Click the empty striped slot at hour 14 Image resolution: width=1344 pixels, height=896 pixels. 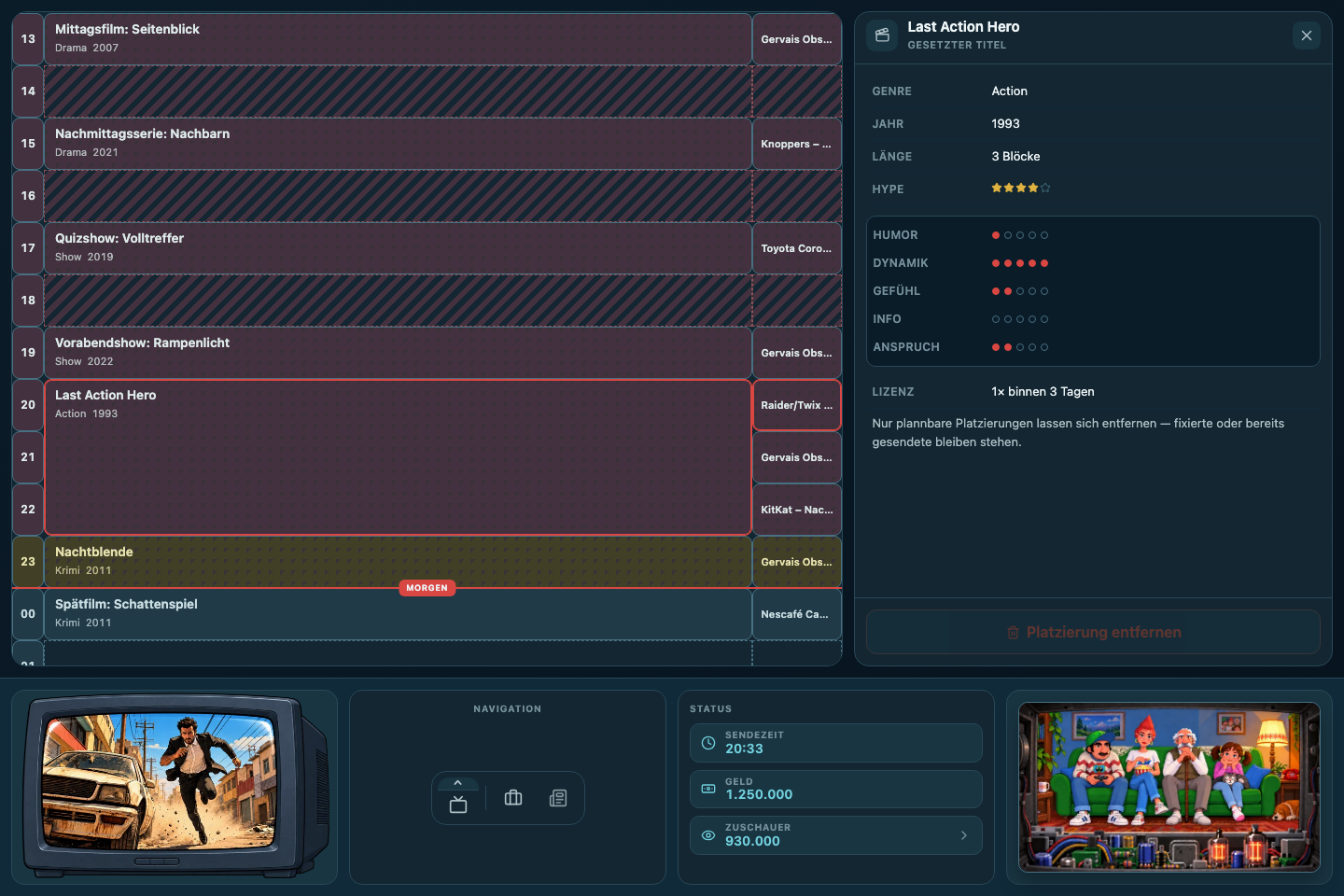(x=399, y=91)
